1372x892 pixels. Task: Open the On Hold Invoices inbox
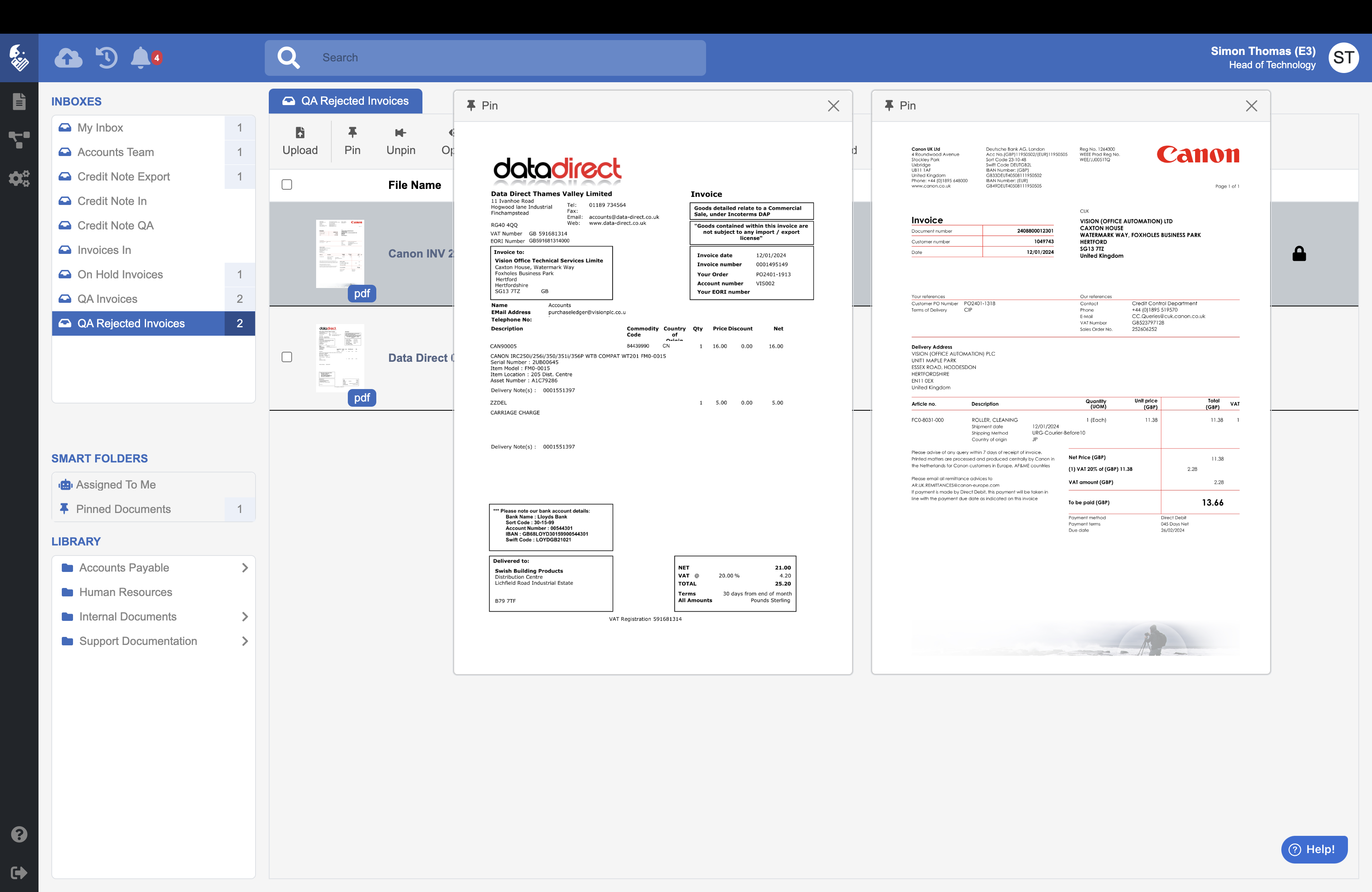tap(120, 274)
